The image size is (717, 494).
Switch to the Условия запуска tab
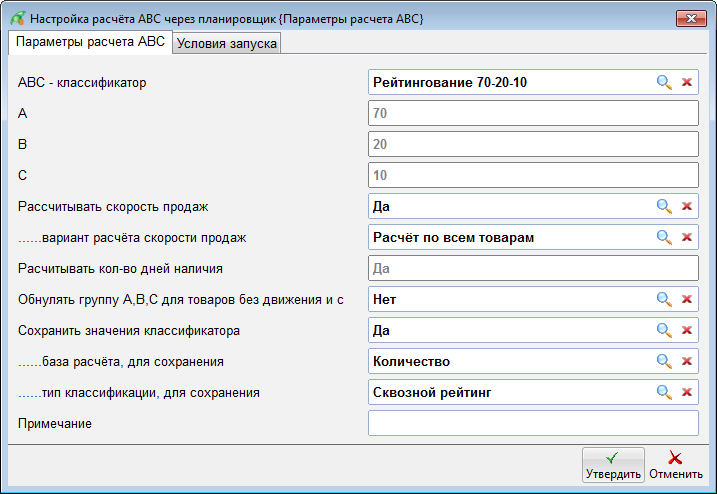[227, 43]
